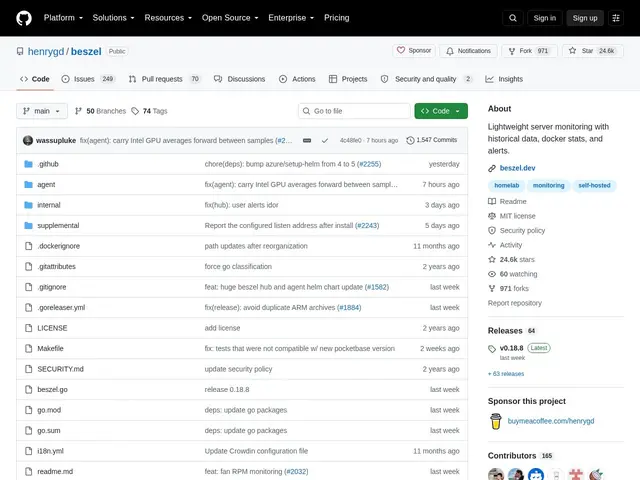Viewport: 640px width, 480px height.
Task: View the commit status checkmark
Action: (325, 140)
